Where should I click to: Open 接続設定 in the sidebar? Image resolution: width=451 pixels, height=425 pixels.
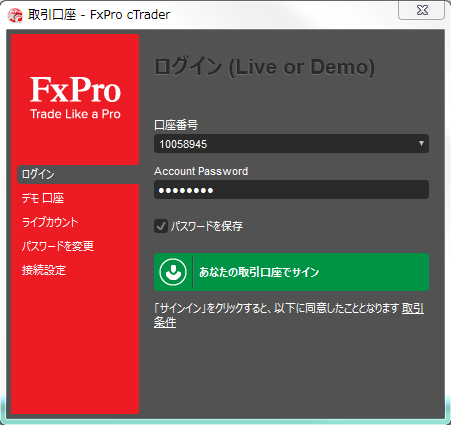coord(44,270)
